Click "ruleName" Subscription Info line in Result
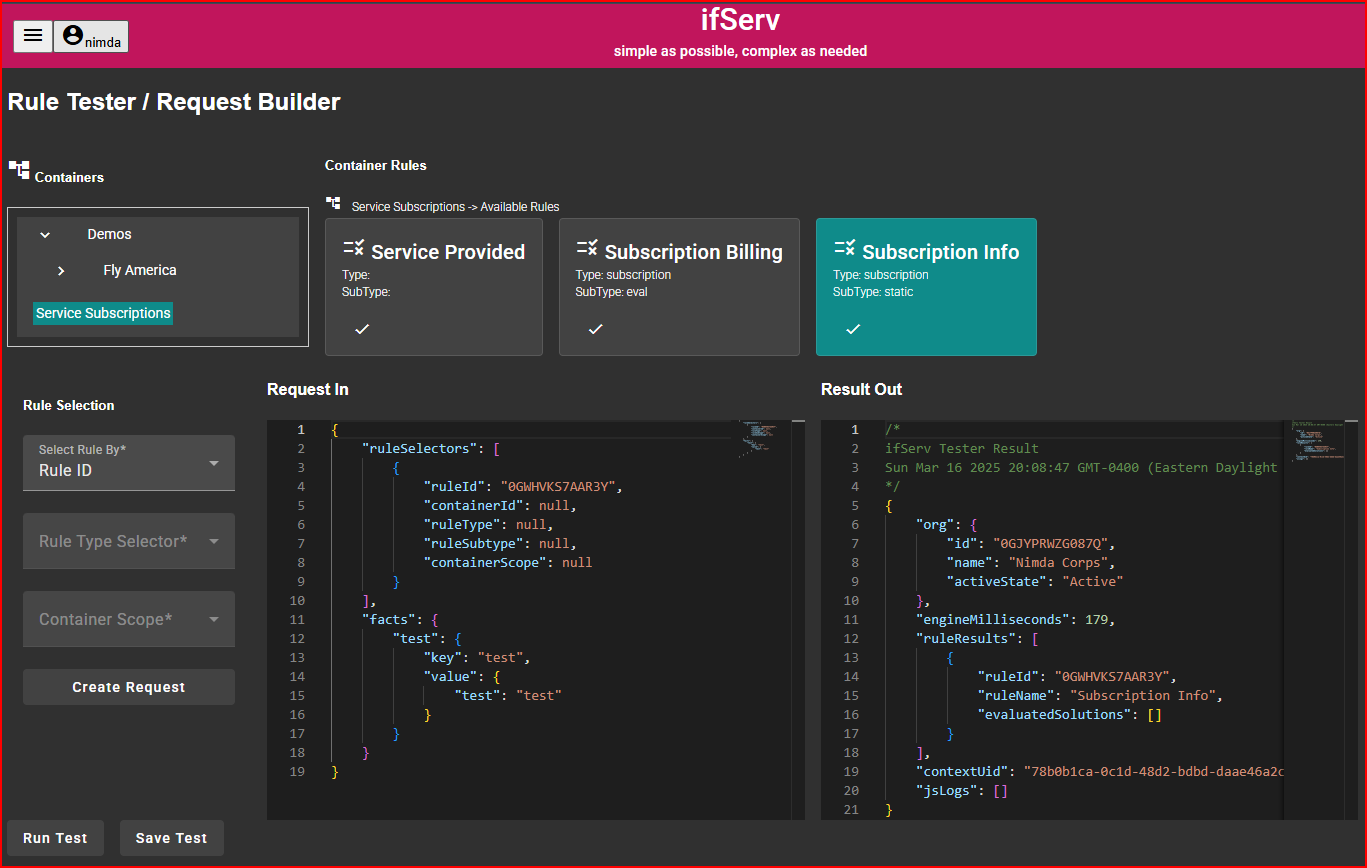The image size is (1367, 868). click(x=1100, y=696)
